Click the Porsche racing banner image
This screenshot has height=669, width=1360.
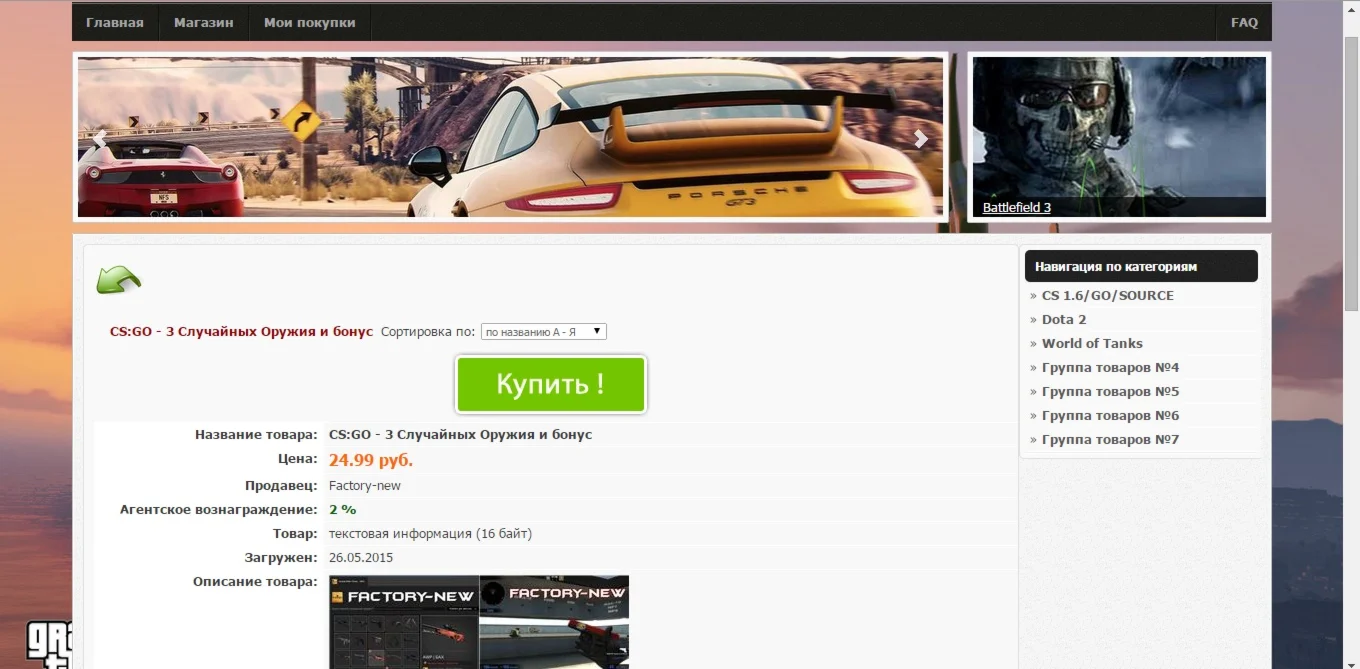coord(510,137)
